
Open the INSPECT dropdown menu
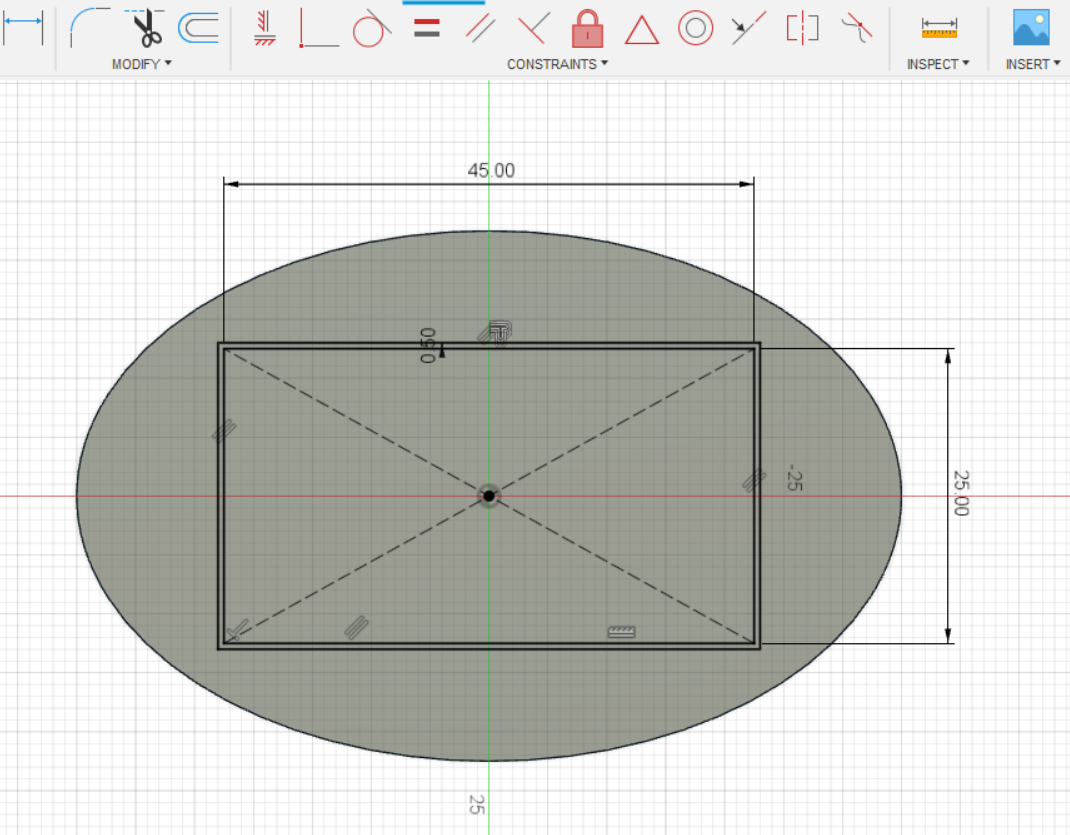[x=938, y=64]
